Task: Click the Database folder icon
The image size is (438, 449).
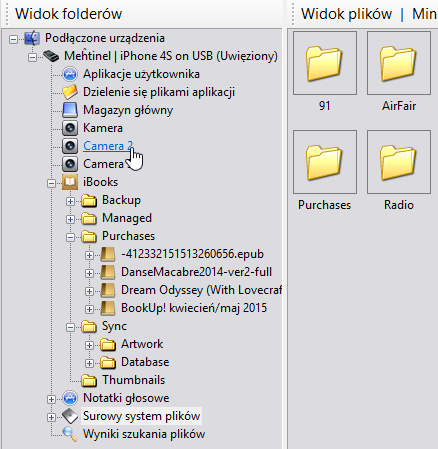Action: point(108,362)
